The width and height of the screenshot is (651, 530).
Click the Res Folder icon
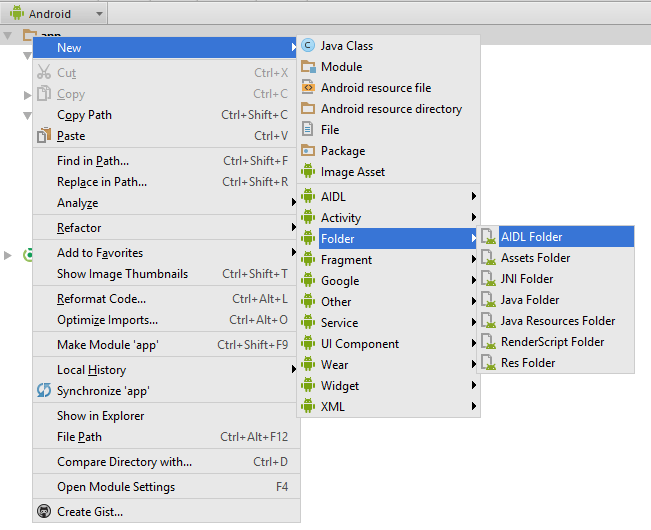coord(488,363)
